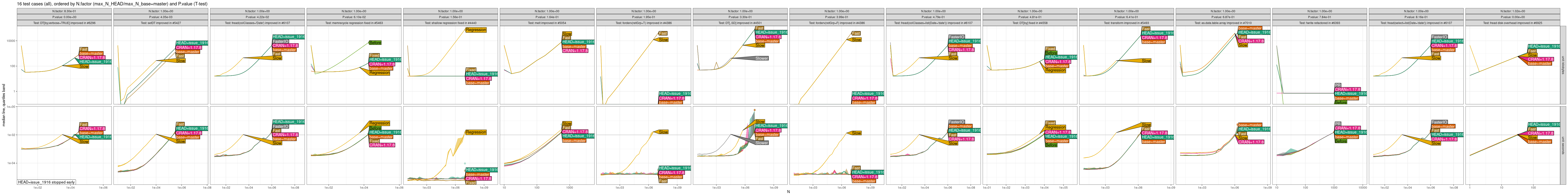The width and height of the screenshot is (1568, 196).
Task: Click 'fread disk overhead improved in #6925' header
Action: (1513, 23)
